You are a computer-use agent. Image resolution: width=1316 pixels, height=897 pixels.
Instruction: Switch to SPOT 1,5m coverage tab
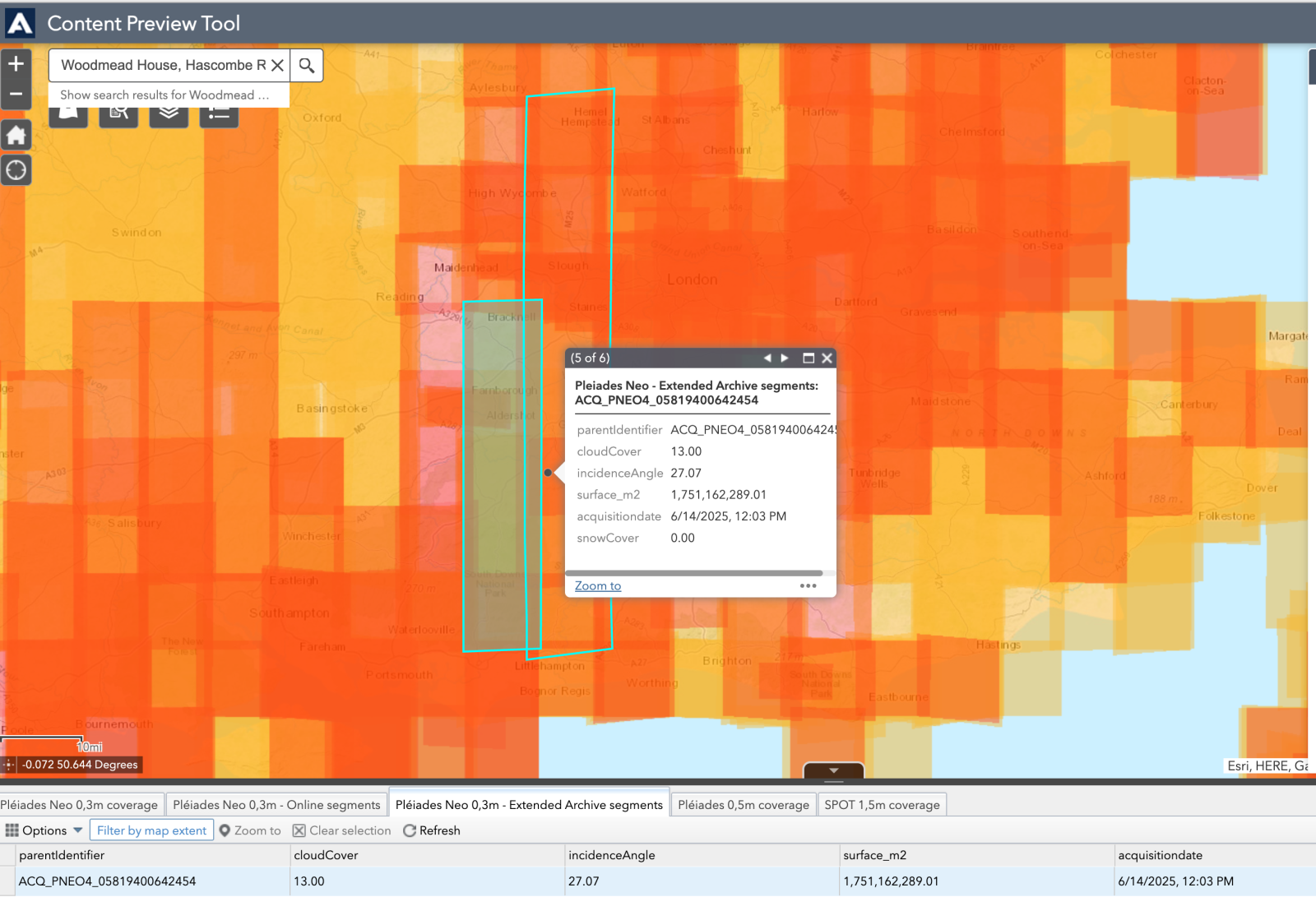pyautogui.click(x=882, y=804)
